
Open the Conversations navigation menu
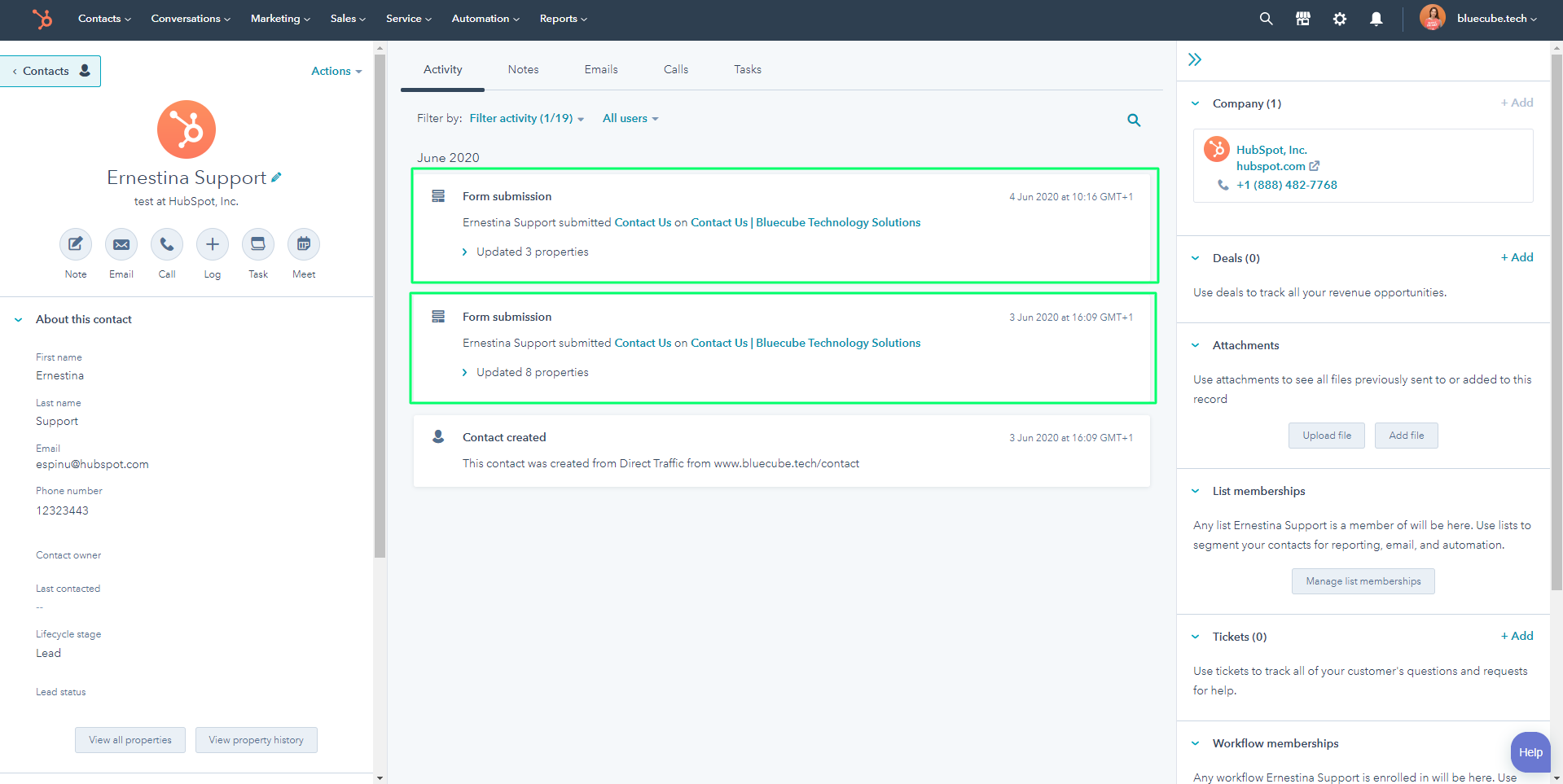click(x=191, y=19)
